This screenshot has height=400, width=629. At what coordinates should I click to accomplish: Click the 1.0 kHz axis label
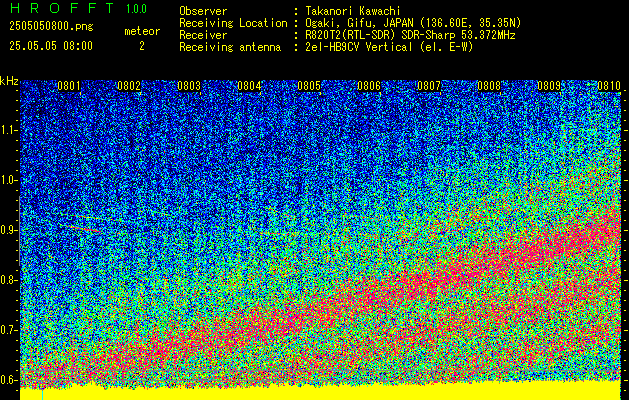point(8,180)
